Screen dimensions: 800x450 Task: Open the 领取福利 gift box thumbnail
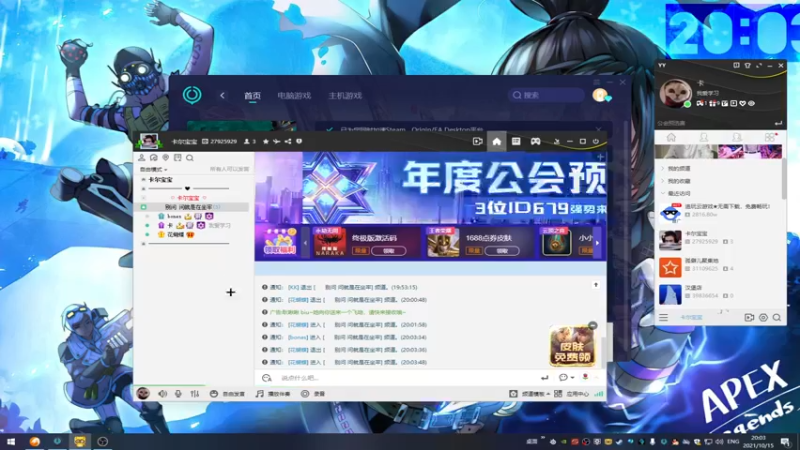coord(280,242)
